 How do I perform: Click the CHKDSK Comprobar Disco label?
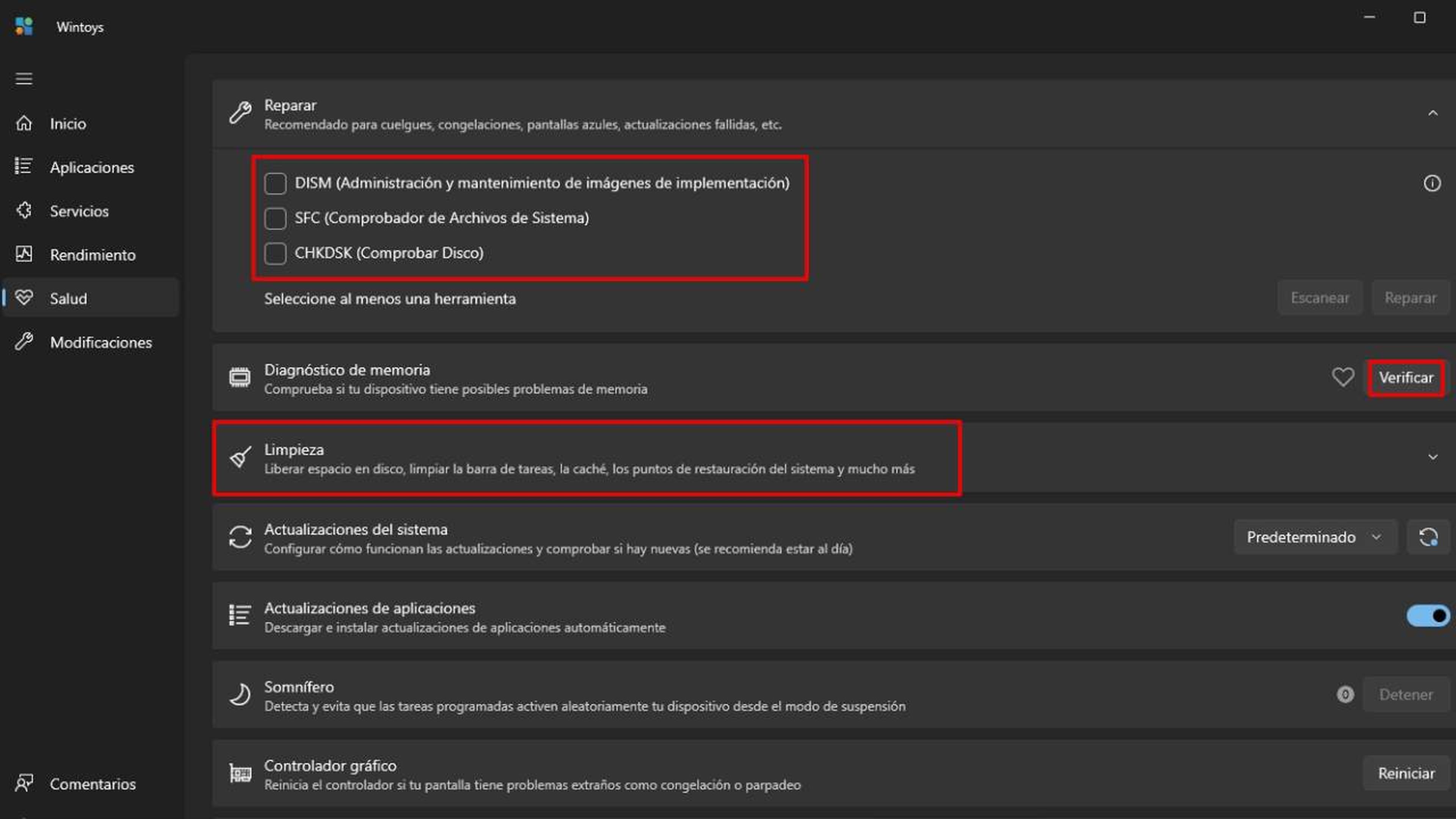point(389,253)
